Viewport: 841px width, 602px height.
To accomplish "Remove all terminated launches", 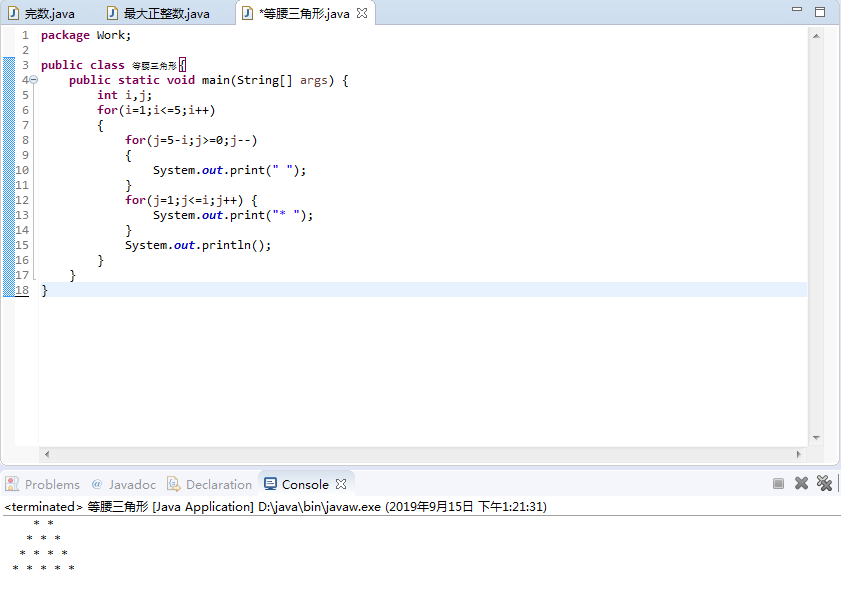I will point(824,483).
